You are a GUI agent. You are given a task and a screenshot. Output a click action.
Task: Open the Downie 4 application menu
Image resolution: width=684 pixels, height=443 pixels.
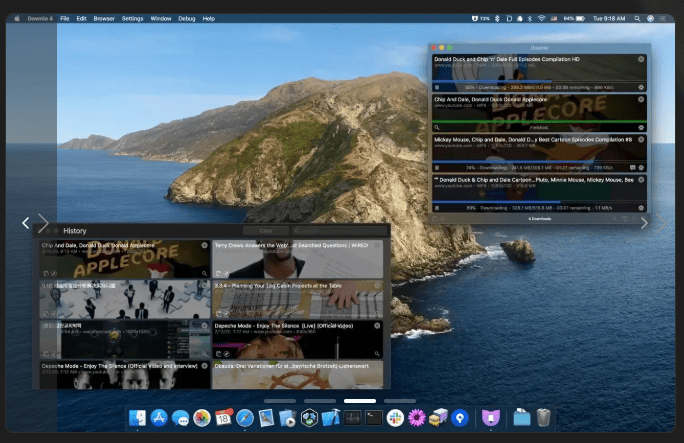point(40,18)
